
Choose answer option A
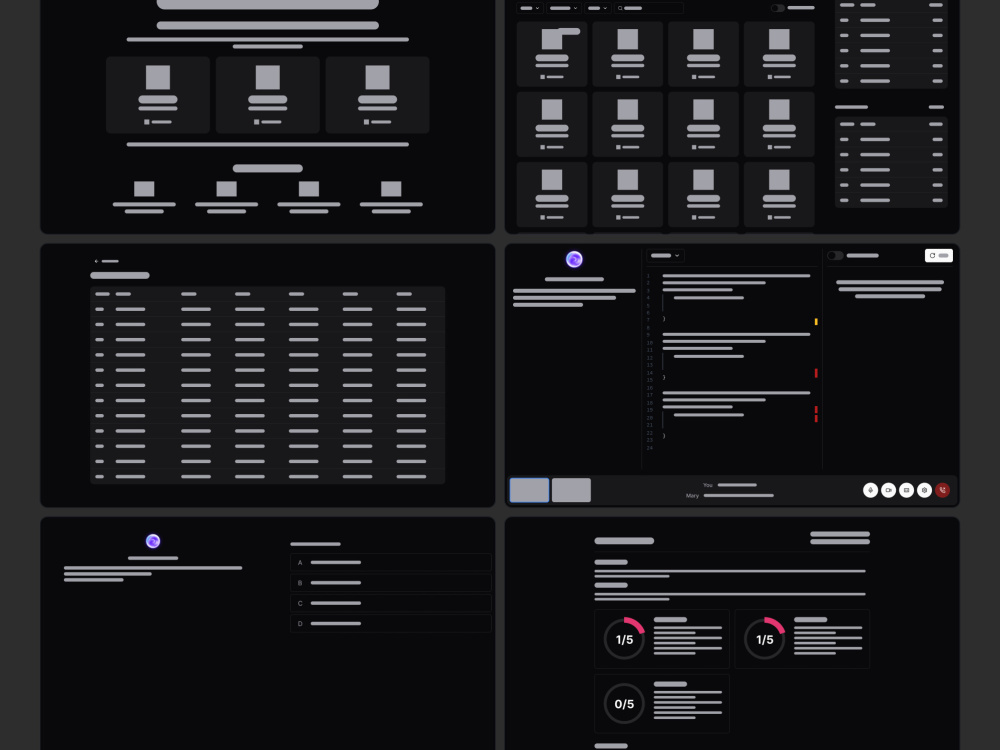390,562
